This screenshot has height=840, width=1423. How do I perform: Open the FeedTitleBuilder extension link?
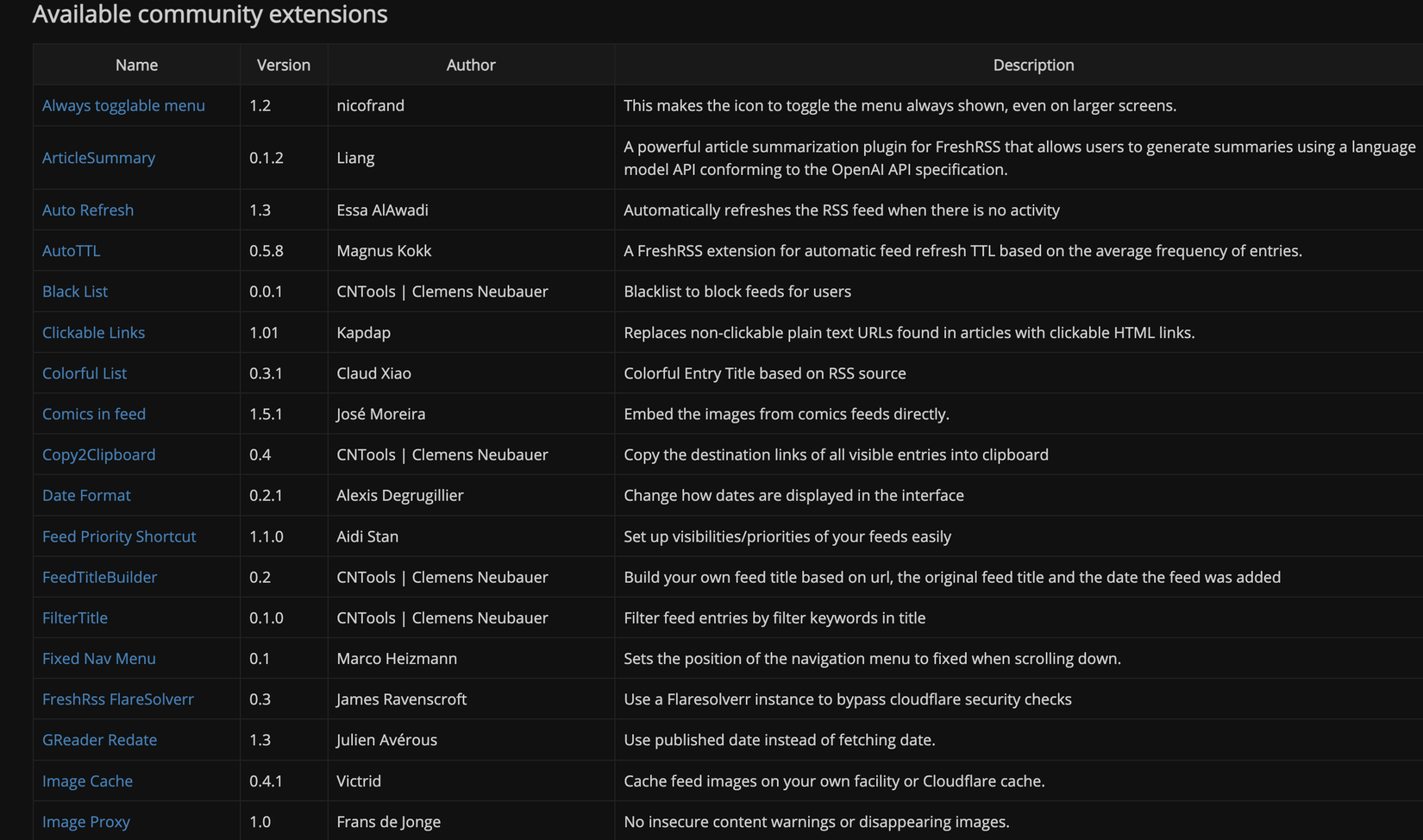(99, 577)
